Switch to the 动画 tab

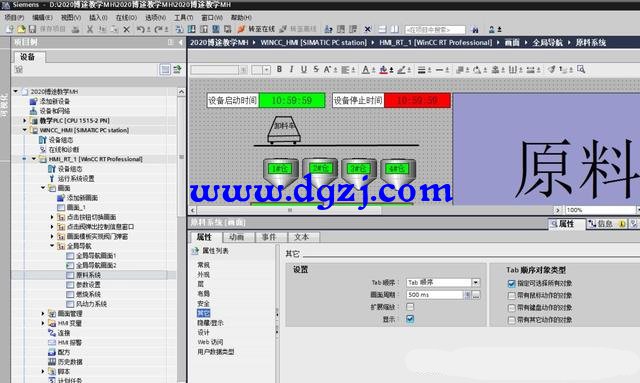click(237, 237)
